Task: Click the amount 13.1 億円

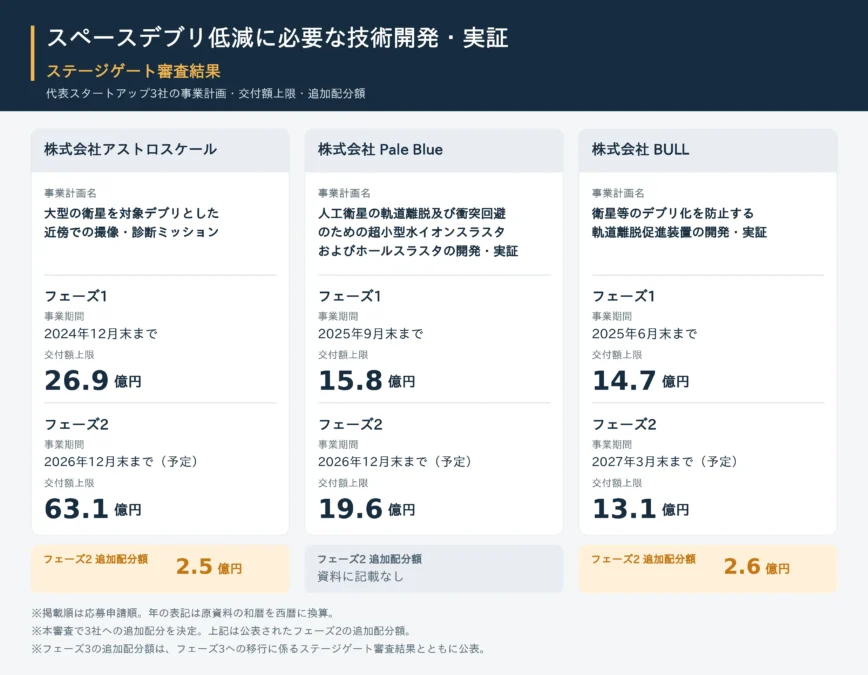Action: [x=640, y=509]
